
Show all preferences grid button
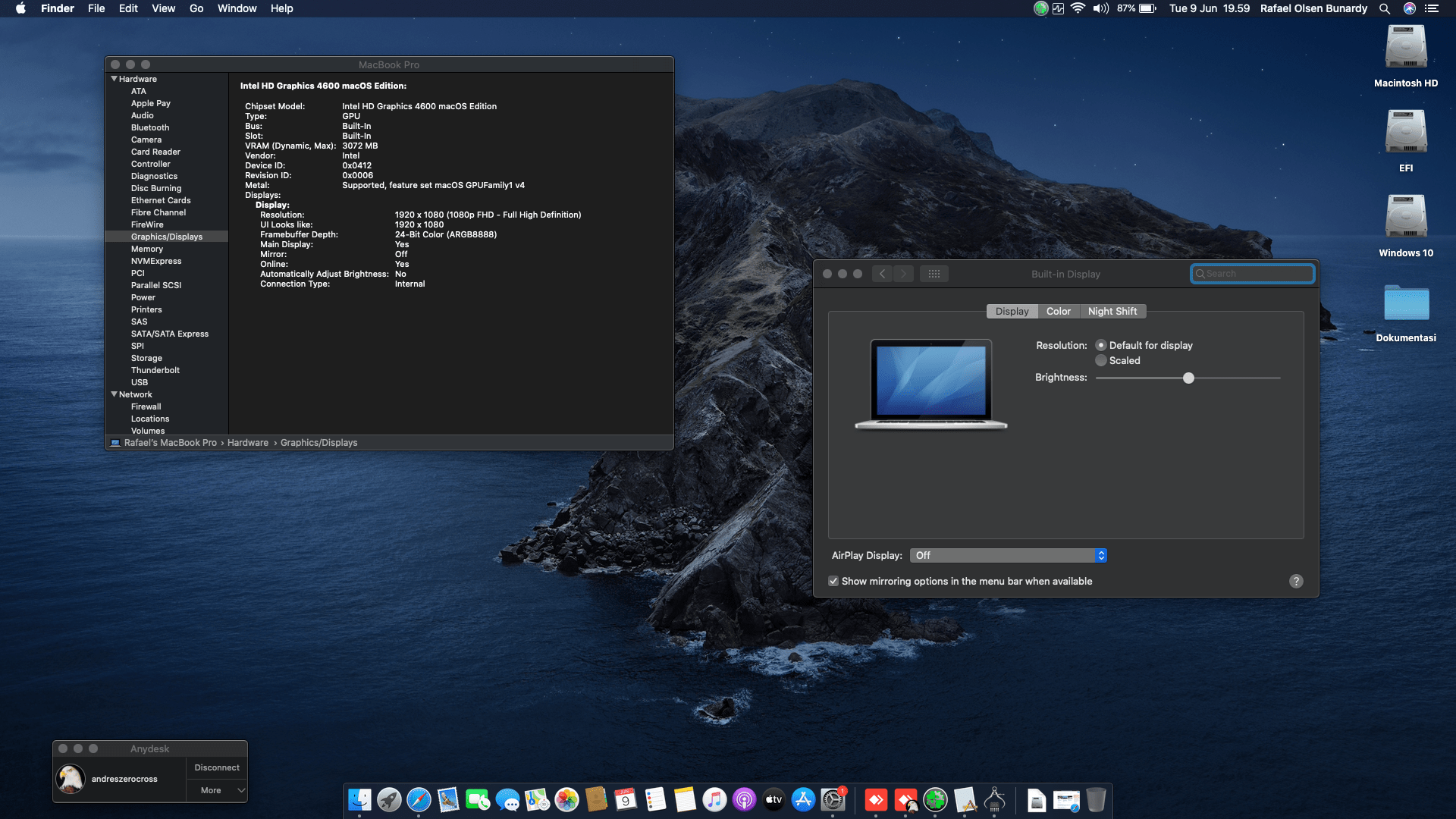tap(934, 274)
